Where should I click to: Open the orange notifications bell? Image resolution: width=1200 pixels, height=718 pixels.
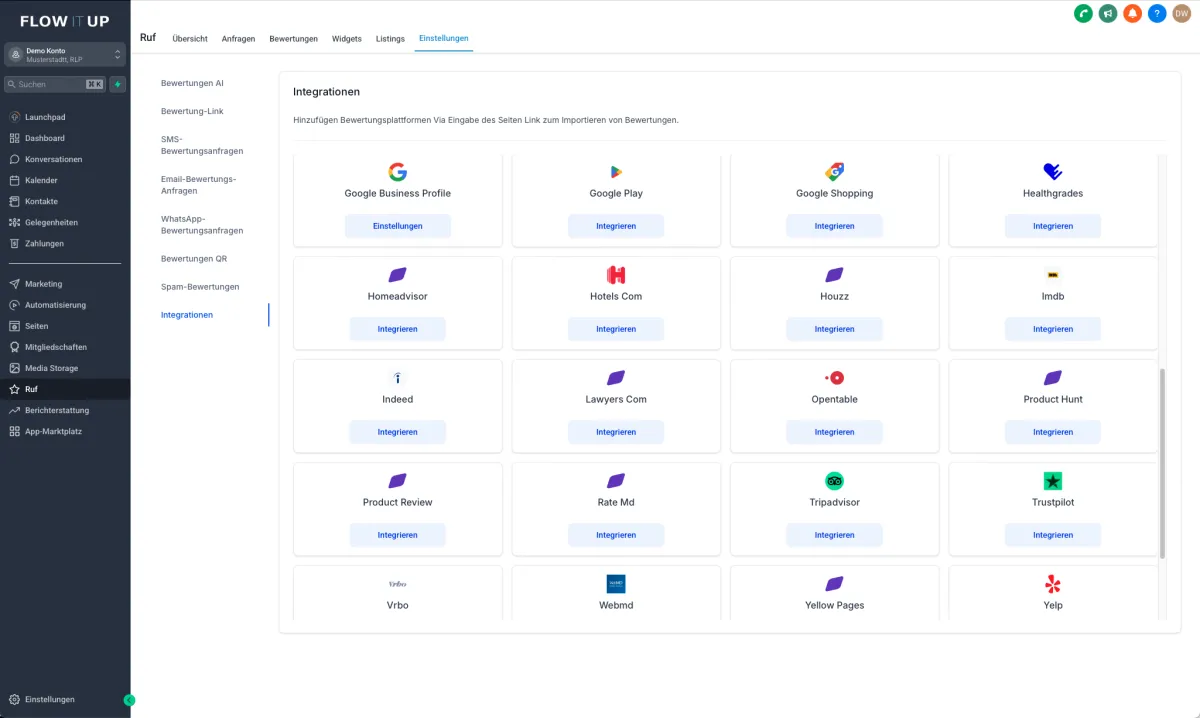coord(1133,13)
